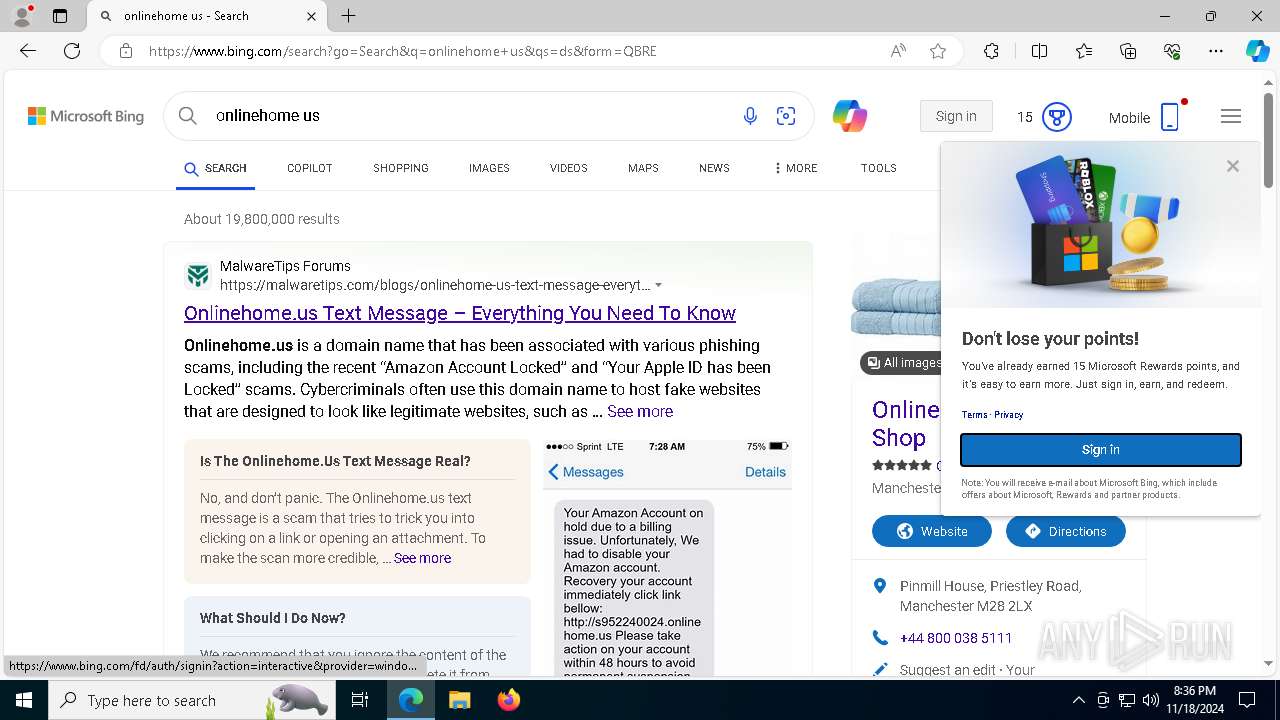
Task: Click the Amazon message screenshot thumbnail
Action: [x=667, y=558]
